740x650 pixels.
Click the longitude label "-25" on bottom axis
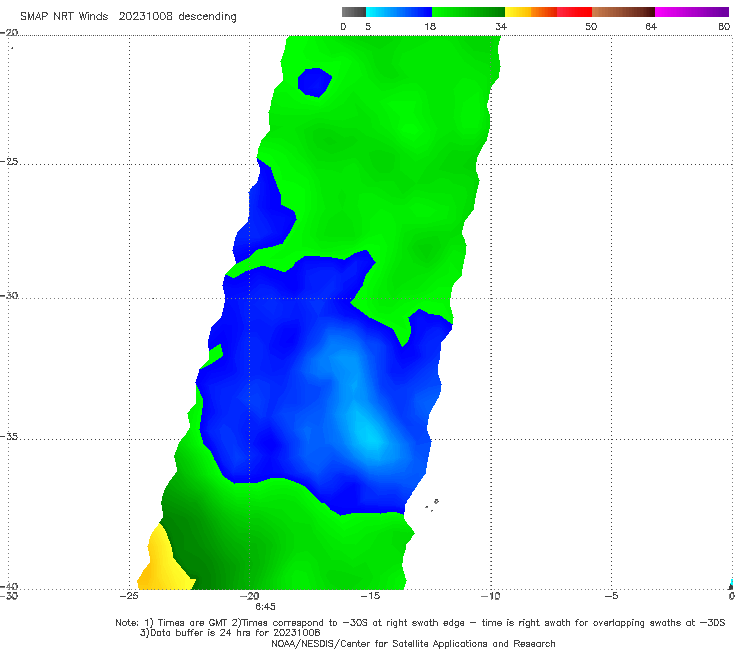click(129, 596)
